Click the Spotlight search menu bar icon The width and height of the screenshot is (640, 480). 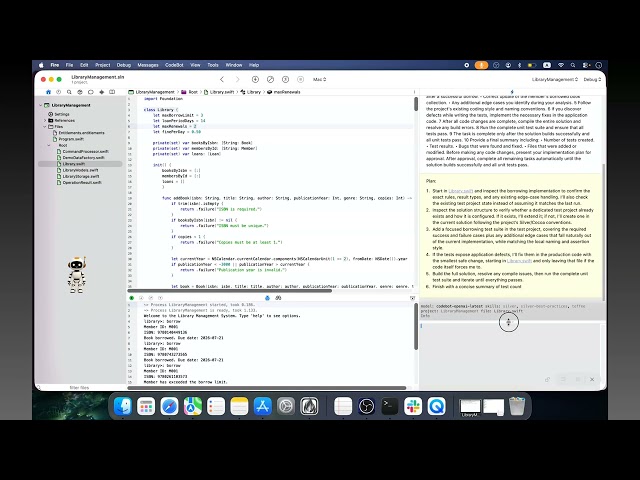coord(573,65)
